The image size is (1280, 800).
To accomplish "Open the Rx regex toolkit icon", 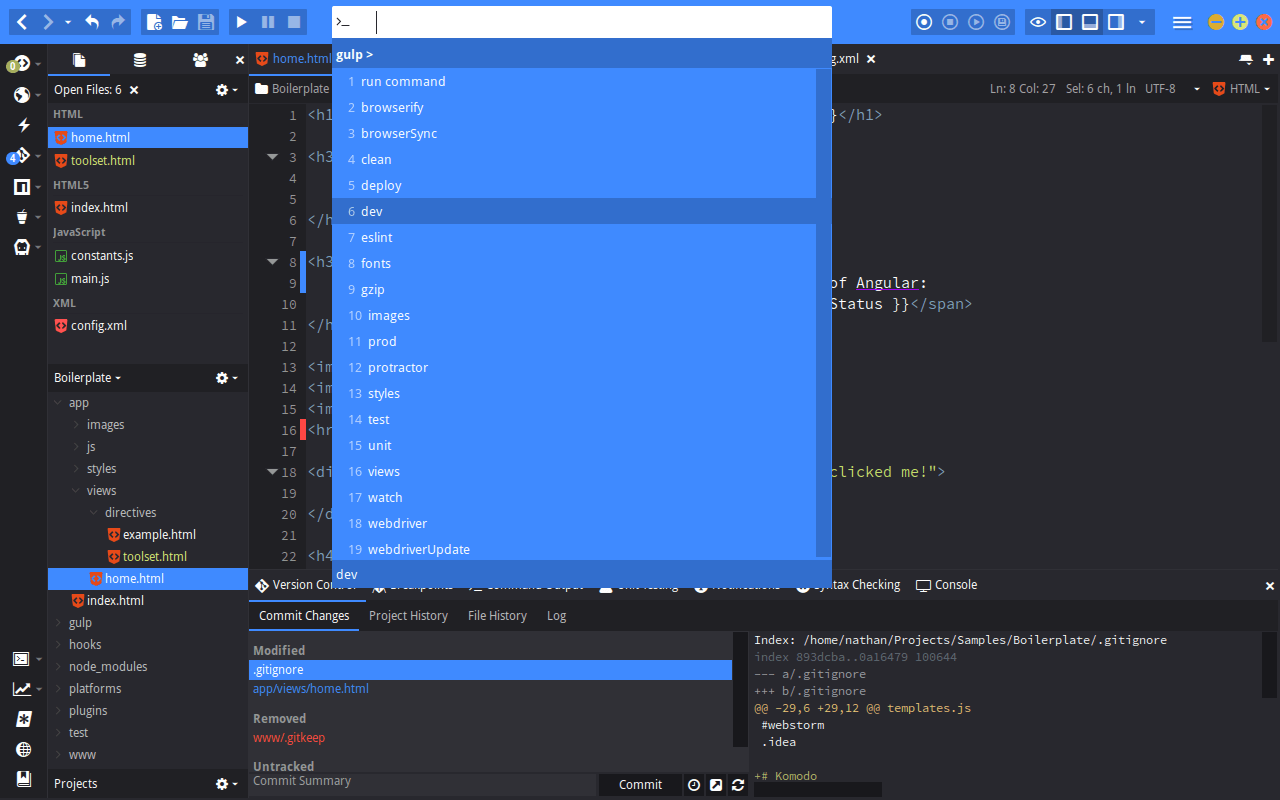I will point(24,719).
